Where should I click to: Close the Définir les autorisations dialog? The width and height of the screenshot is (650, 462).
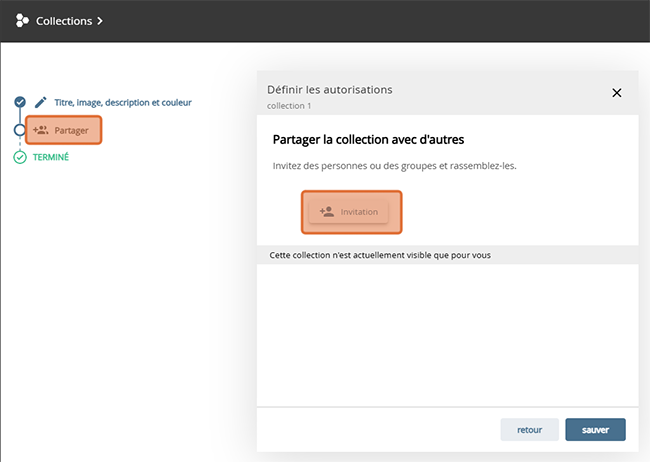click(x=616, y=93)
